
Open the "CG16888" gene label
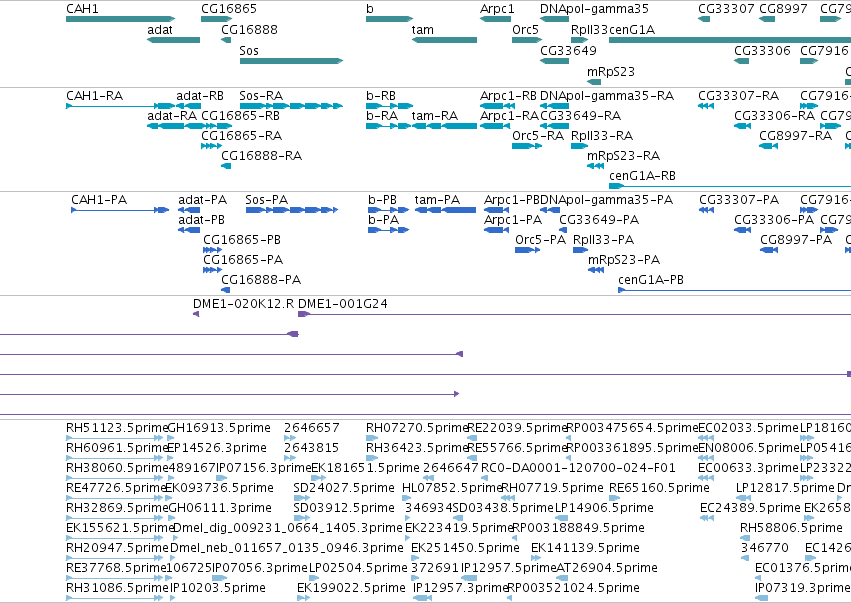(249, 30)
